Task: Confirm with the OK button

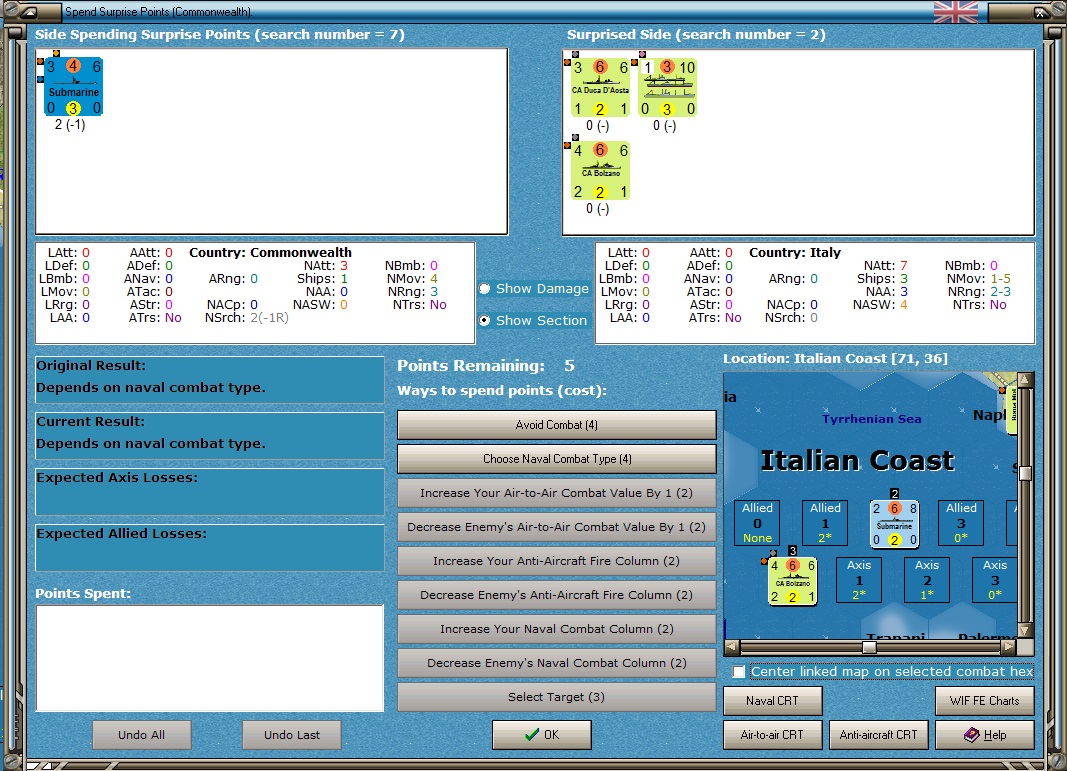Action: pyautogui.click(x=542, y=735)
